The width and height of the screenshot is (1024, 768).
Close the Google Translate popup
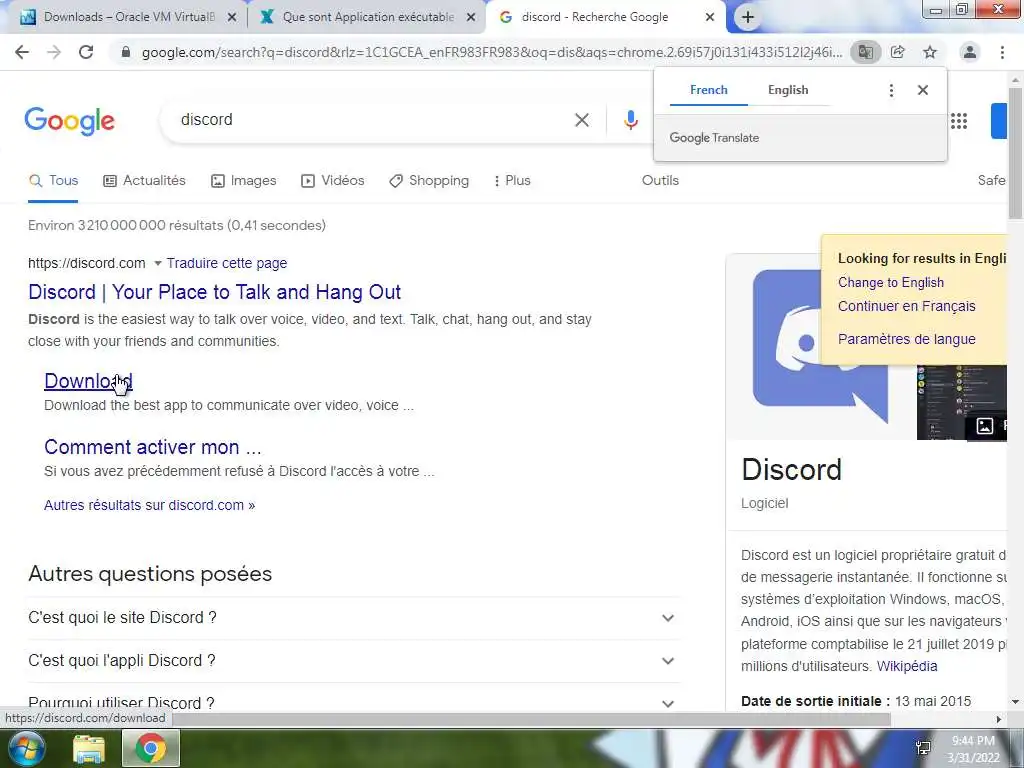(x=923, y=90)
